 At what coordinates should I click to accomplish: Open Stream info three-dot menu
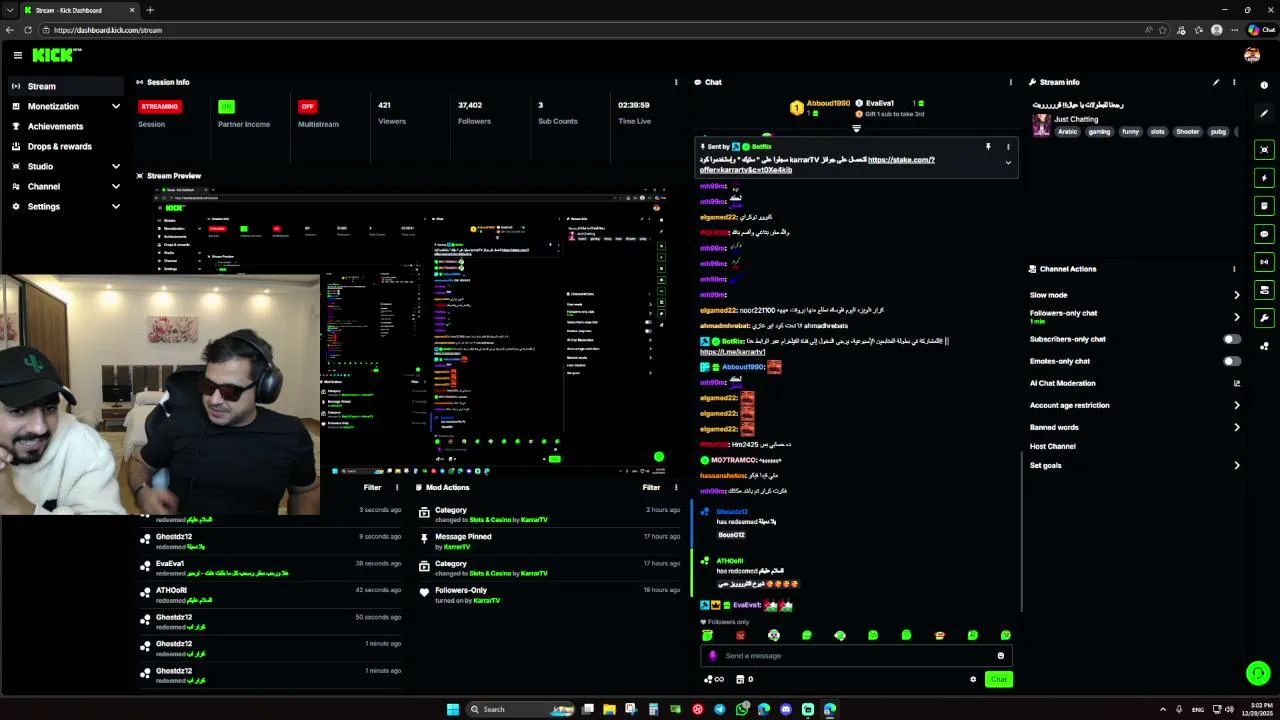(1234, 82)
